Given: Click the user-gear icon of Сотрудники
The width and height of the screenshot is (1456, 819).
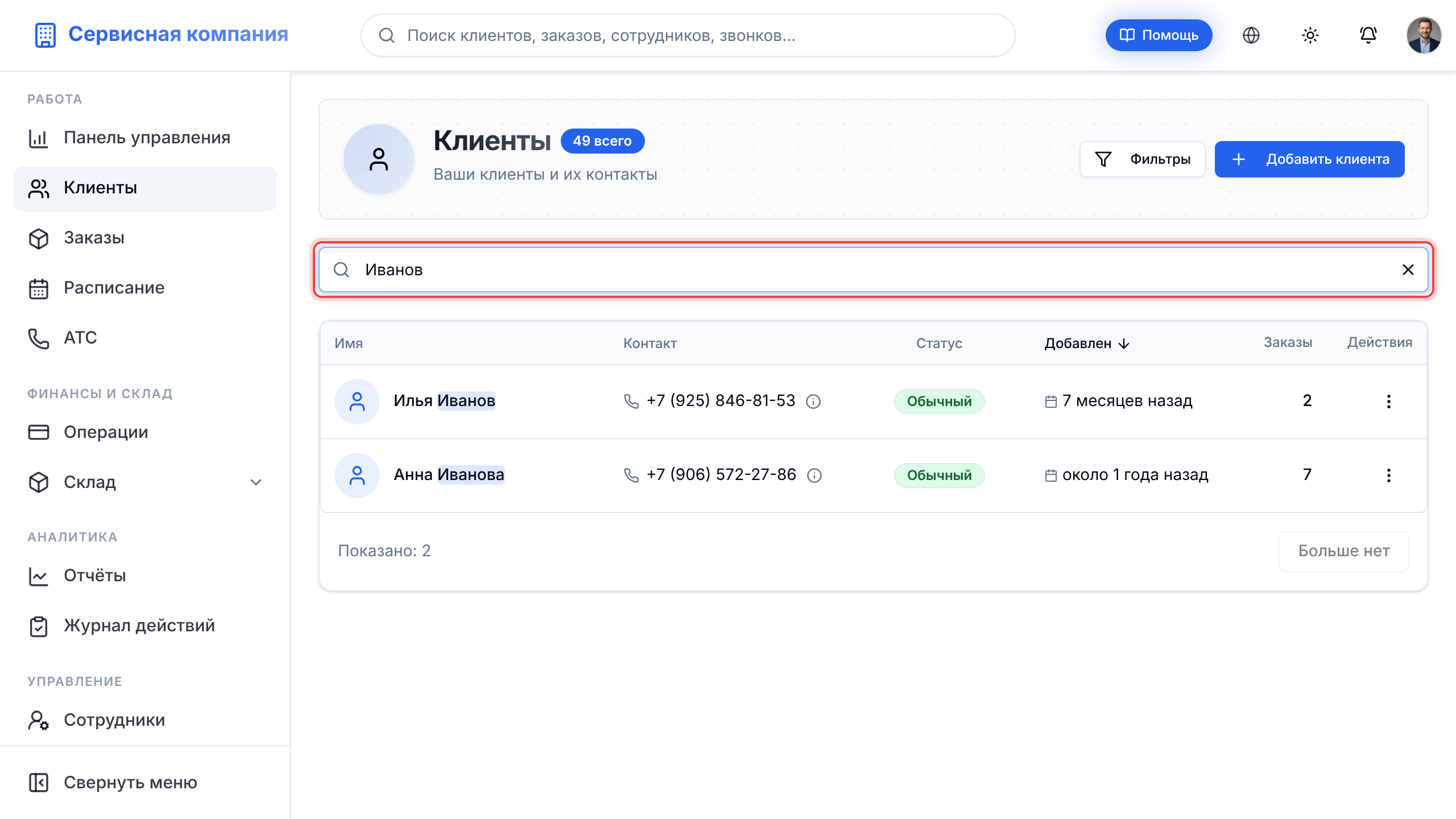Looking at the screenshot, I should click(39, 721).
